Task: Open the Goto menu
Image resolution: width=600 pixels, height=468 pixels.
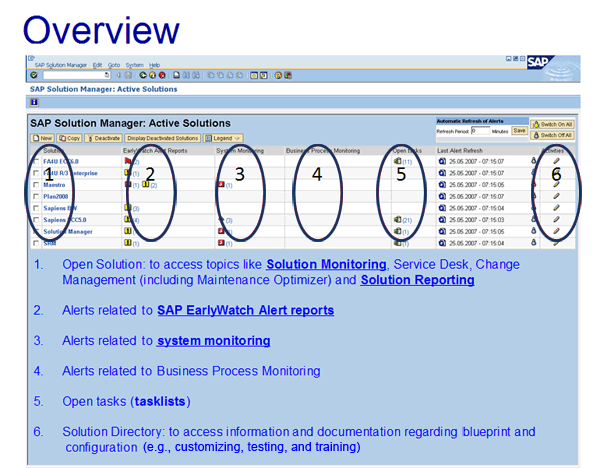Action: pos(113,64)
